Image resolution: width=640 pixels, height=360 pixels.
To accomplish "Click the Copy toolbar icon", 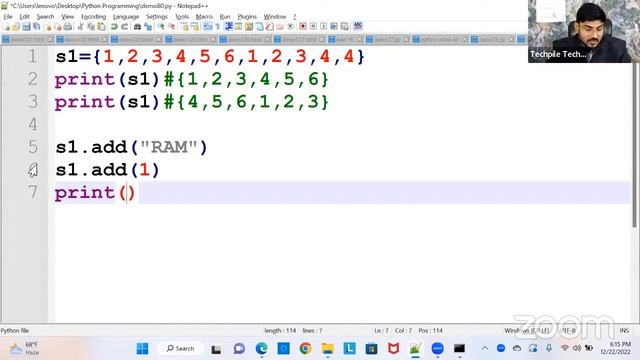I will [91, 27].
